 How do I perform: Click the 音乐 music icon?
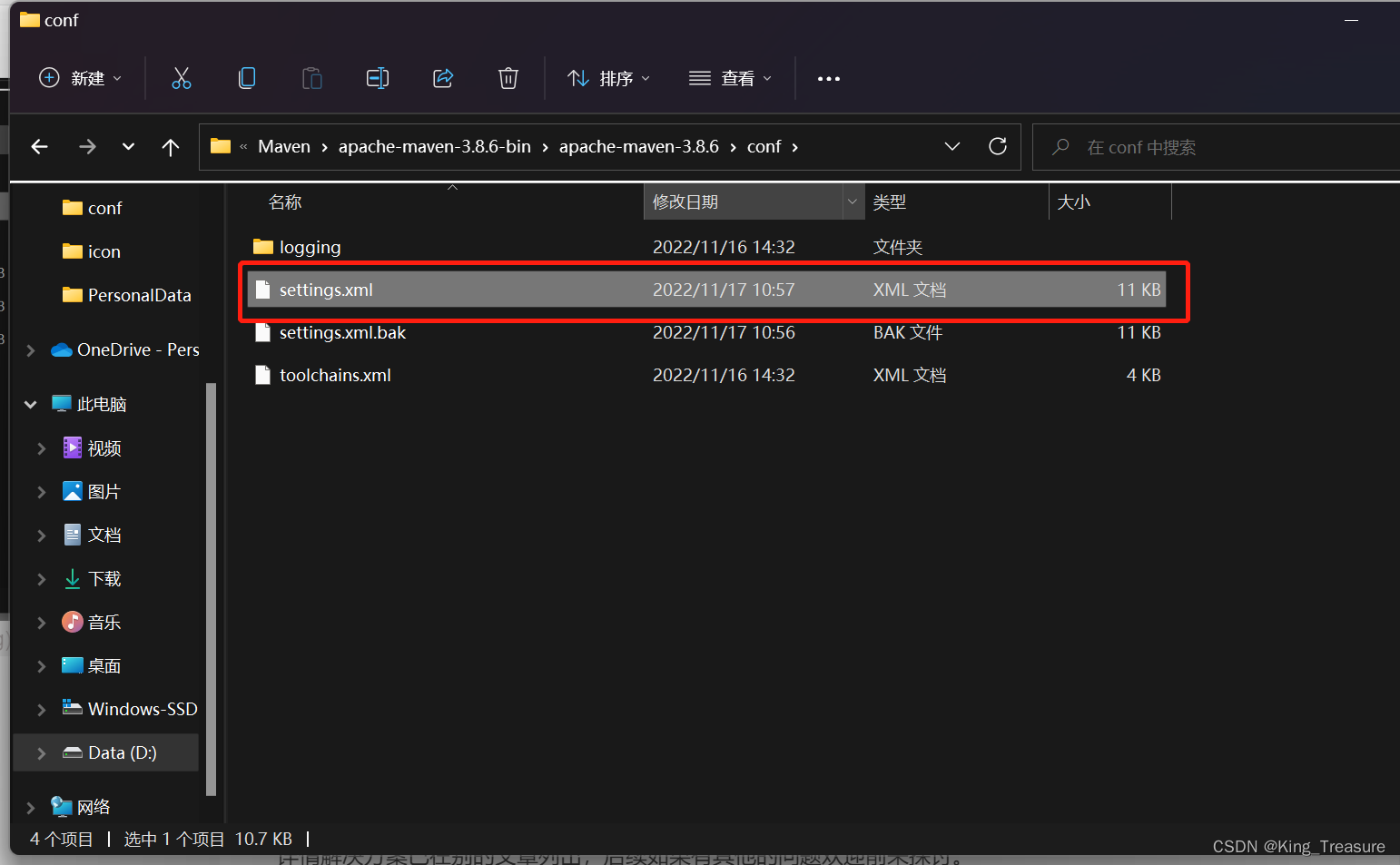pyautogui.click(x=73, y=622)
